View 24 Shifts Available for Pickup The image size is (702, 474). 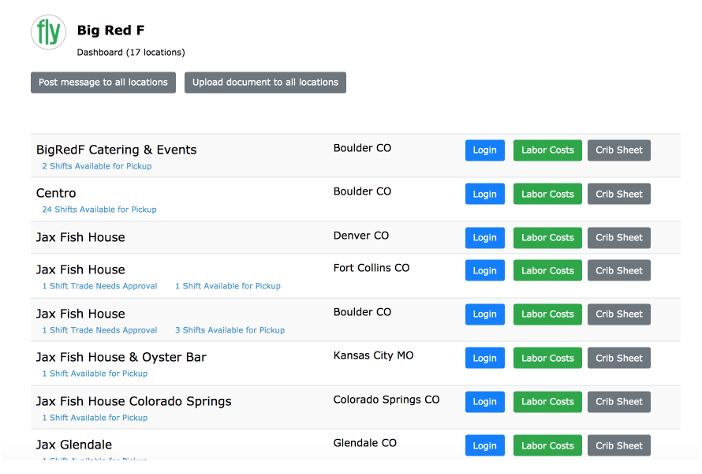point(99,209)
